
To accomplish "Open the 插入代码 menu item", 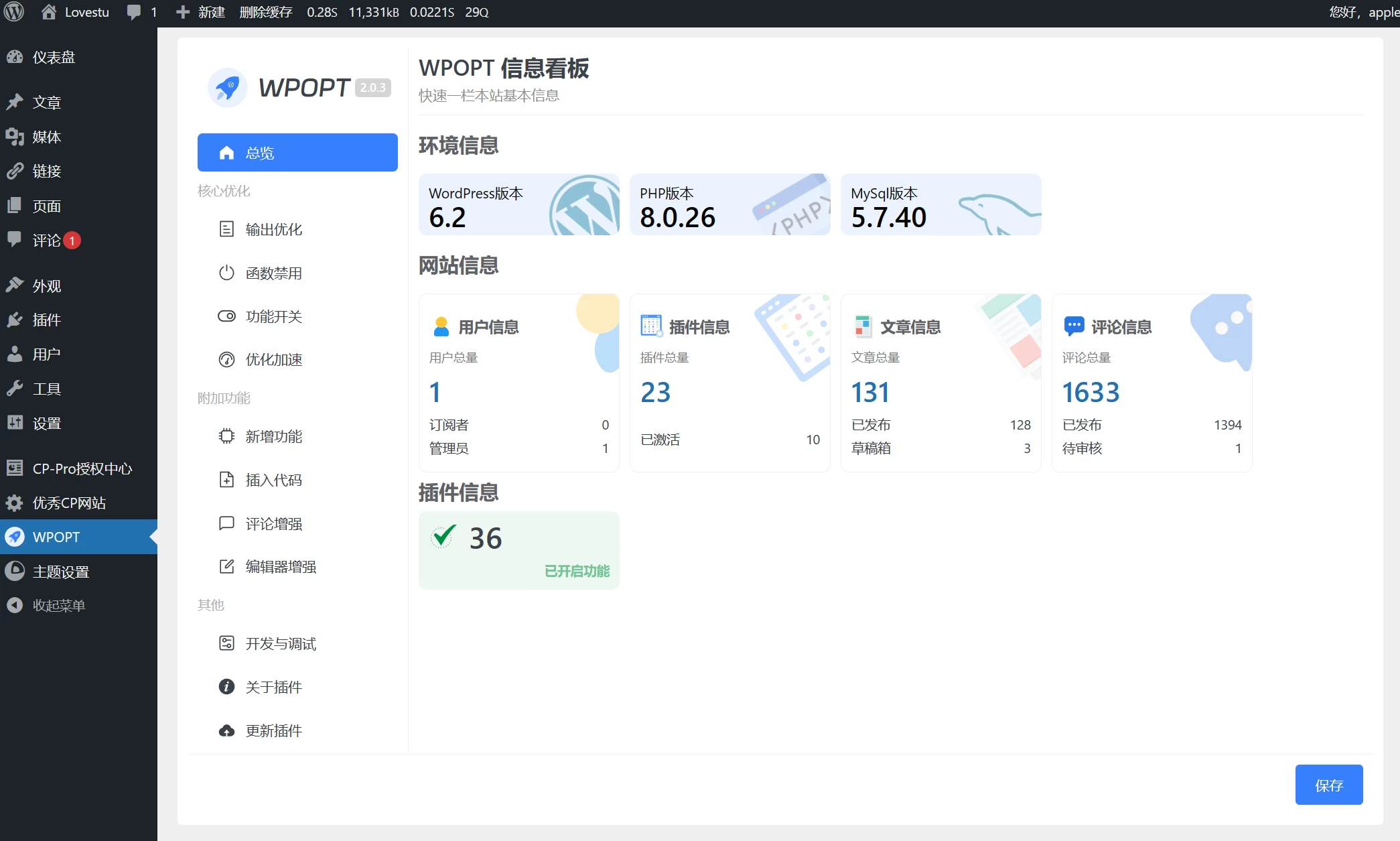I will (x=297, y=480).
